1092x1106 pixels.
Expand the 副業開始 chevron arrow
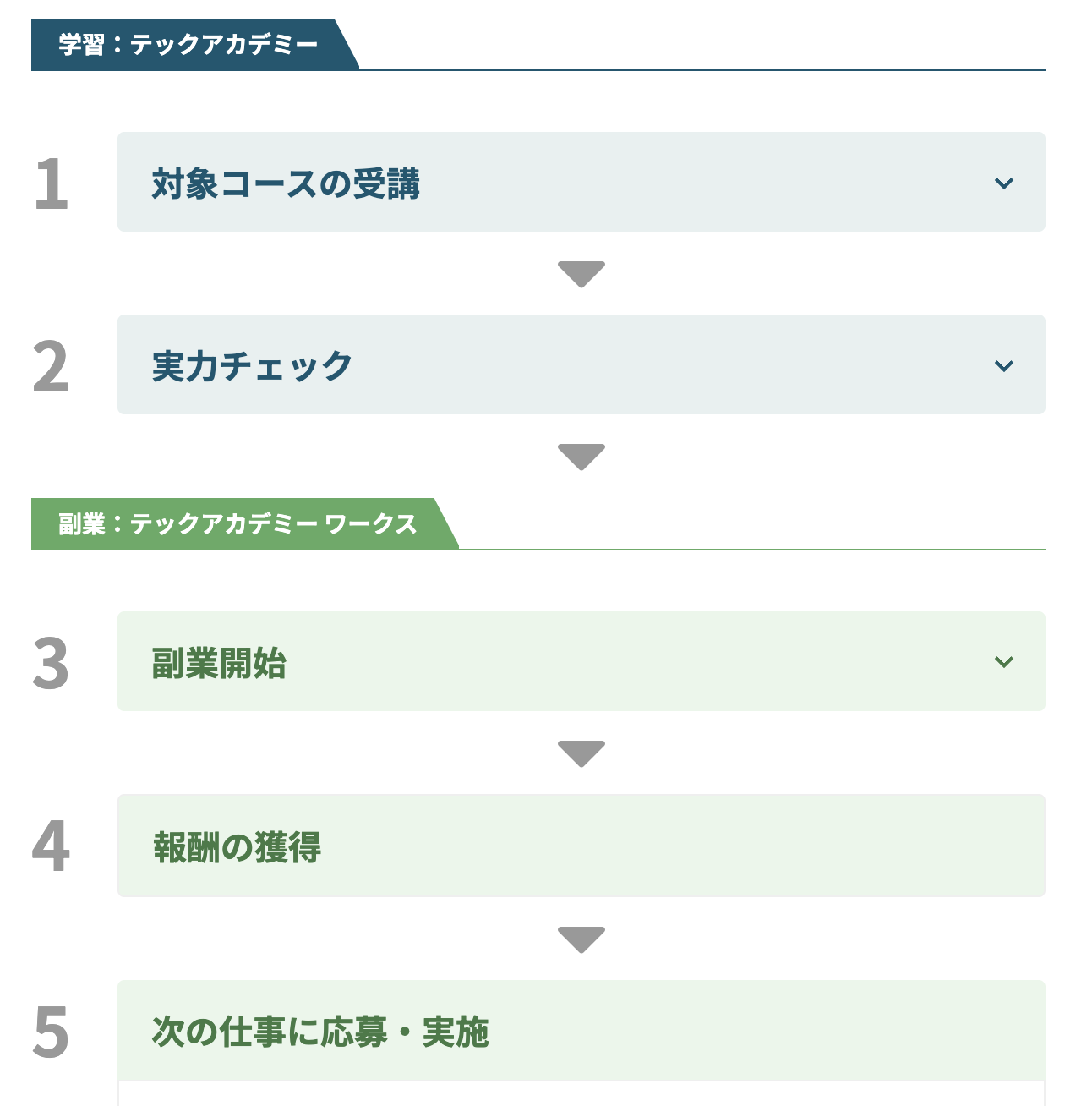pos(1003,662)
